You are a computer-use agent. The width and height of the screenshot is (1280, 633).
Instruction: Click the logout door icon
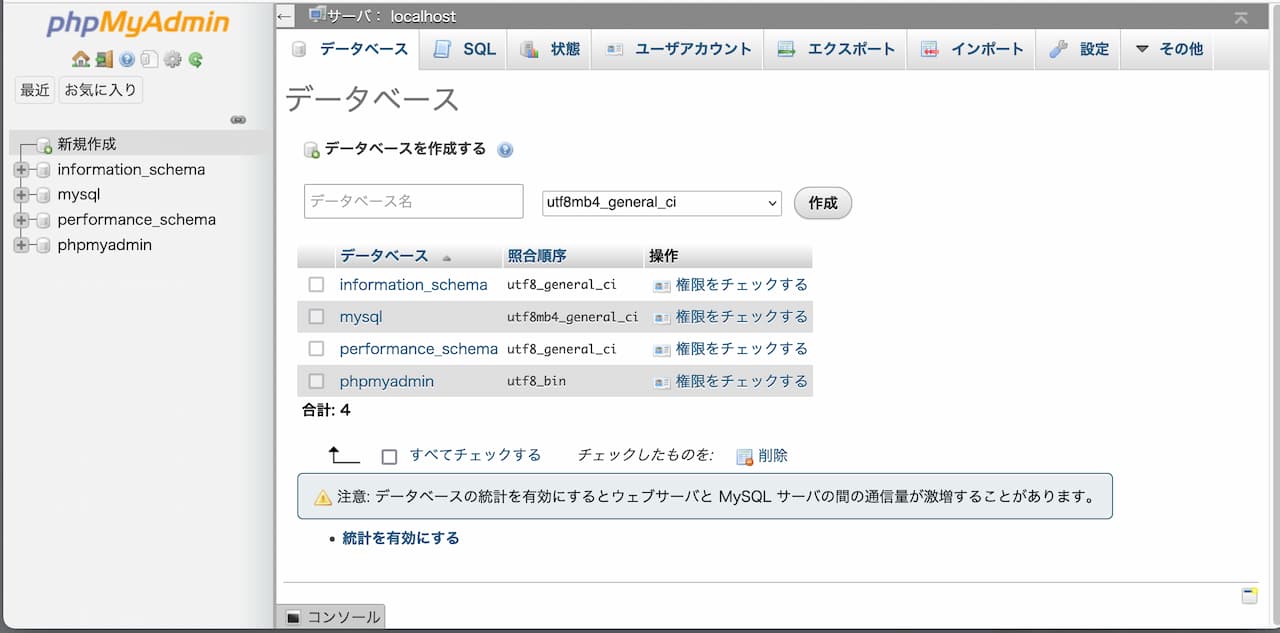[x=104, y=60]
